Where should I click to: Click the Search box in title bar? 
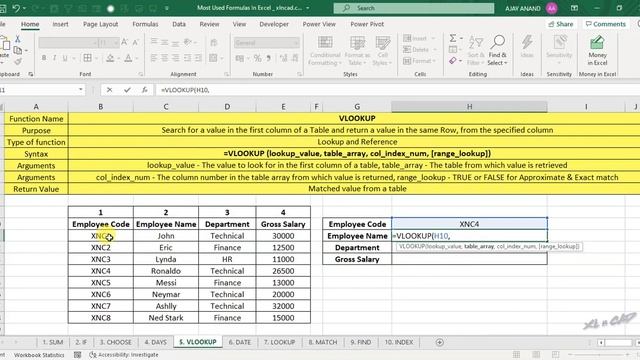(413, 8)
